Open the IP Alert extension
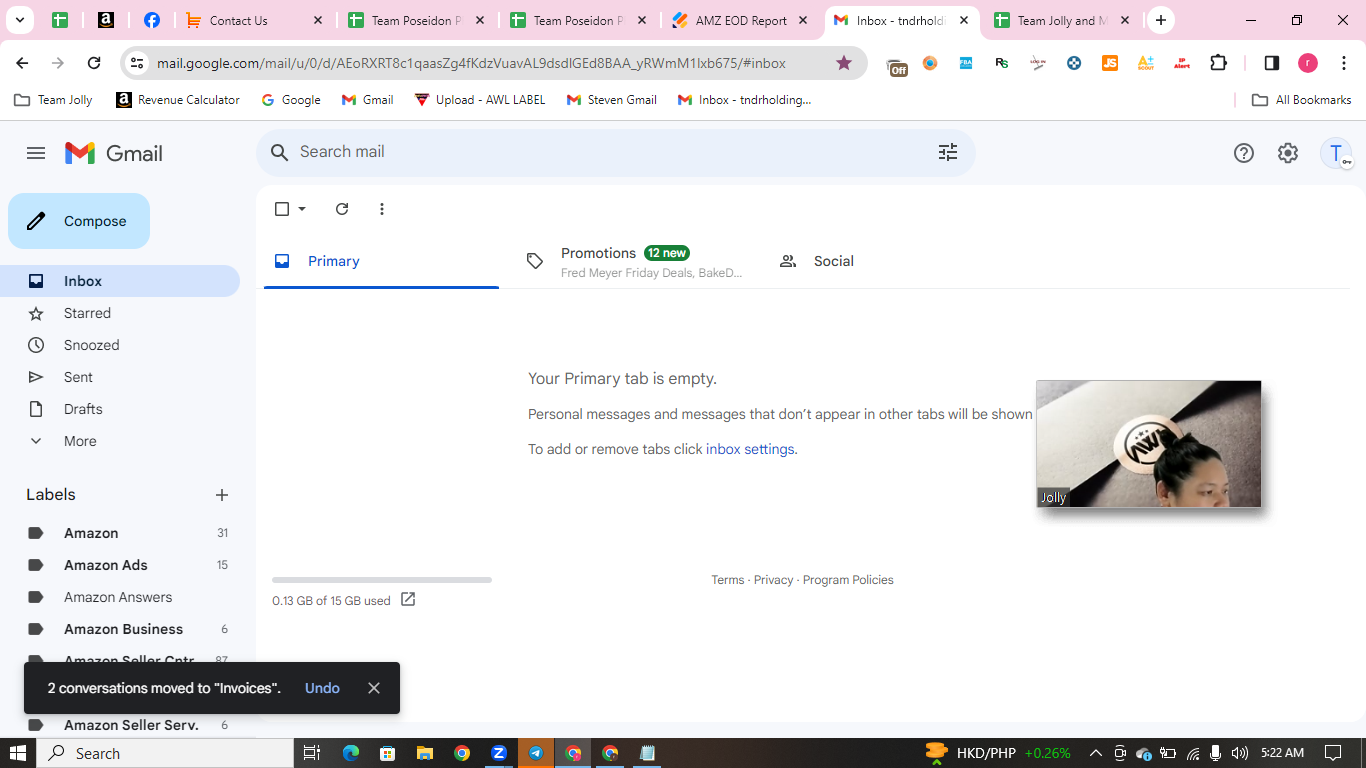The width and height of the screenshot is (1366, 768). (x=1182, y=63)
